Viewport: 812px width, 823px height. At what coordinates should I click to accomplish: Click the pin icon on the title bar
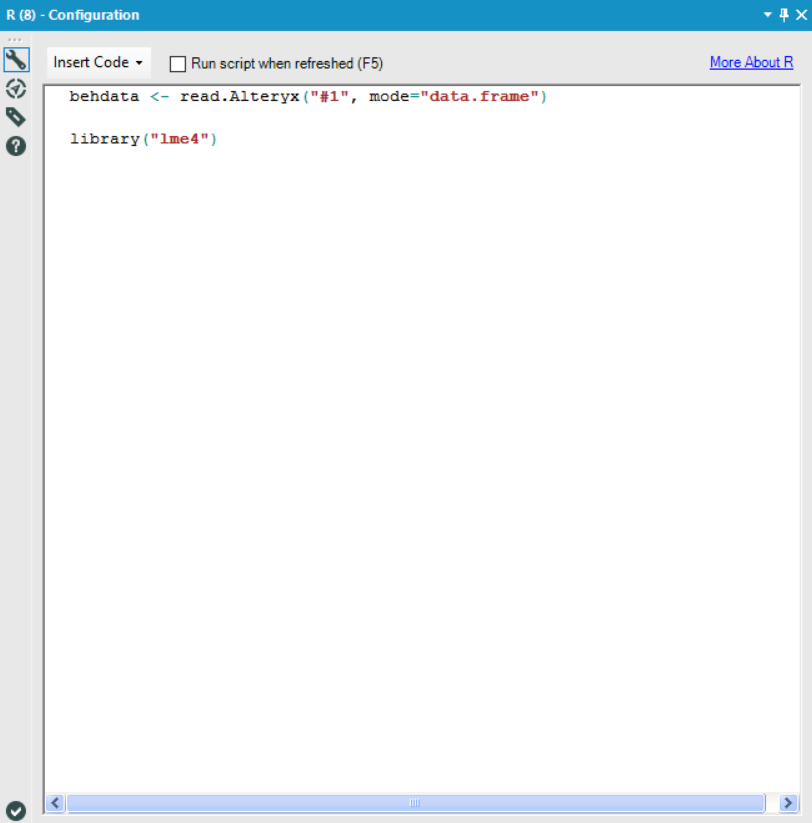tap(785, 15)
